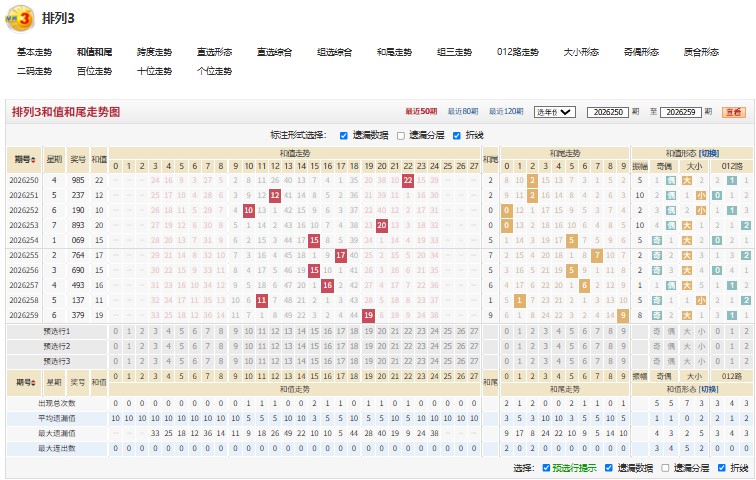Viewport: 756px width, 480px height.
Task: Select number 20 in 预选行2 row
Action: point(382,347)
